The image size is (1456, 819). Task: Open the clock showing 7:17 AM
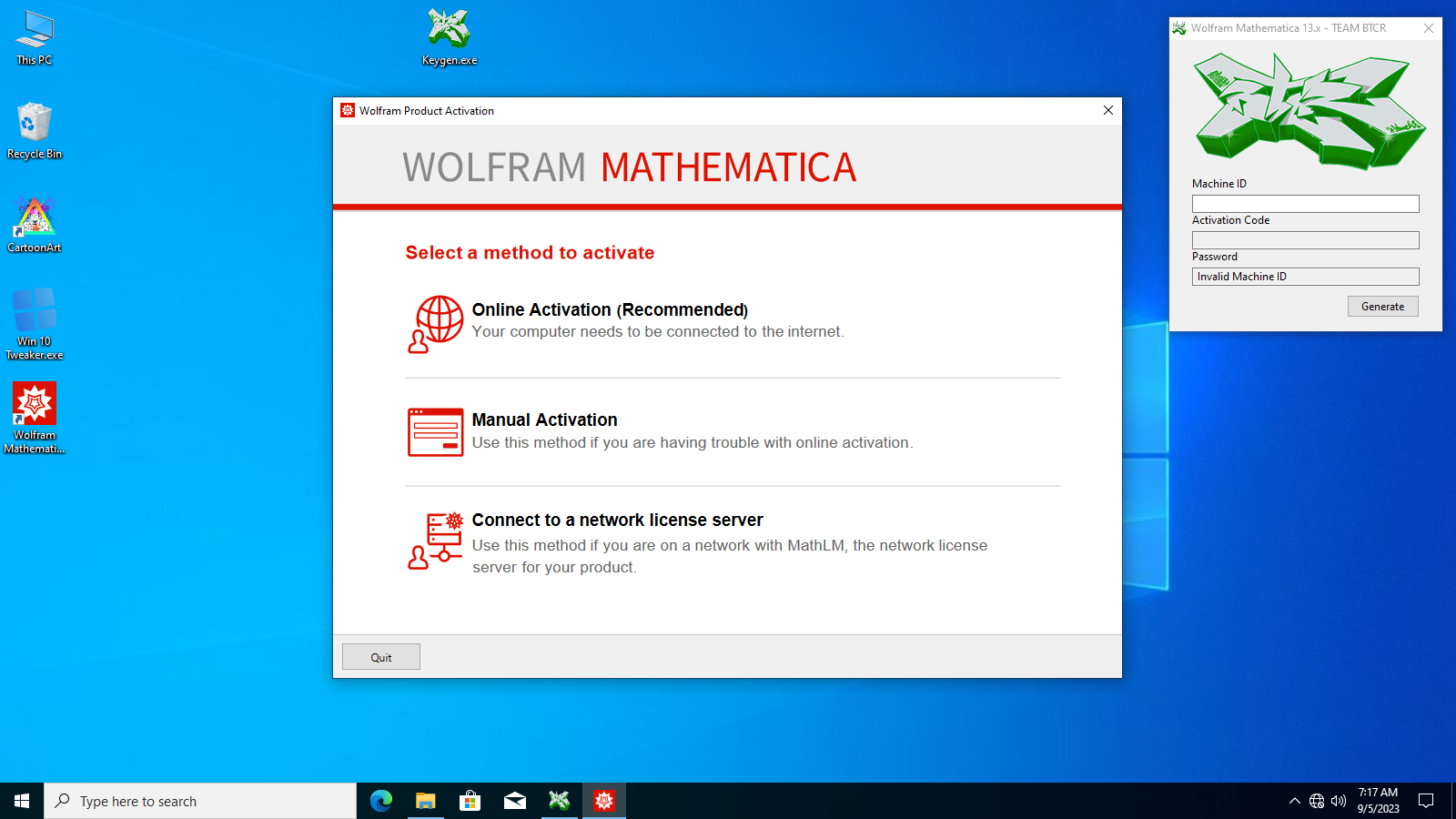pos(1378,801)
